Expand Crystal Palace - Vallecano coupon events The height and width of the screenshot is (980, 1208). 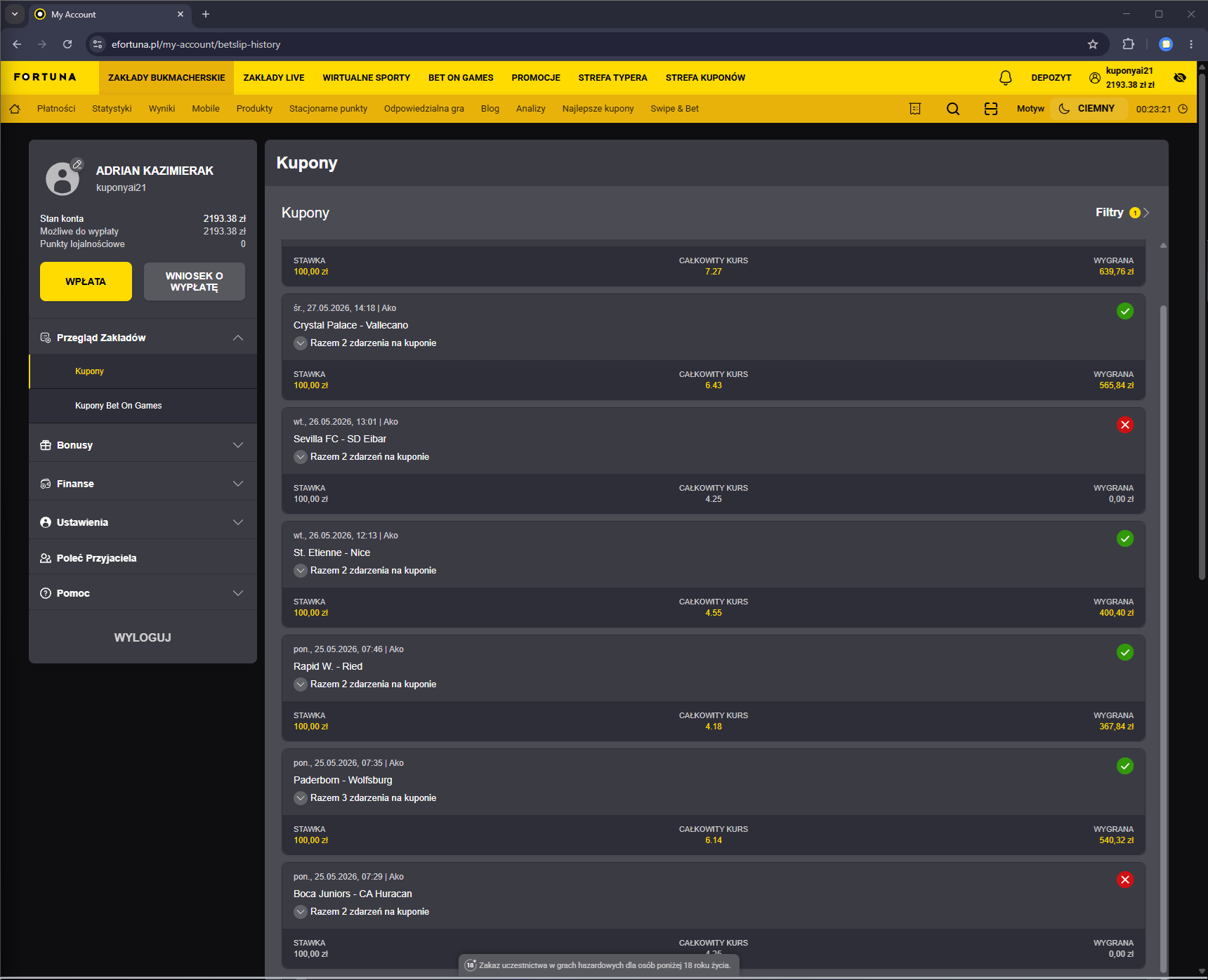click(301, 343)
